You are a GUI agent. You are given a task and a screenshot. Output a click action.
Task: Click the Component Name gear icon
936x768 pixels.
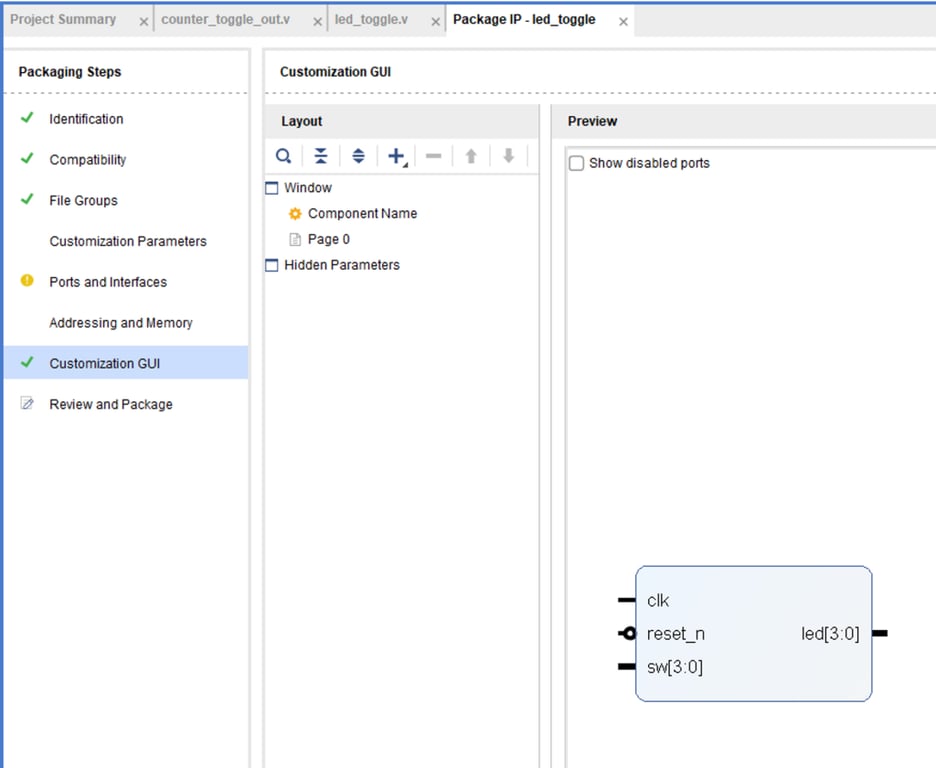point(295,214)
